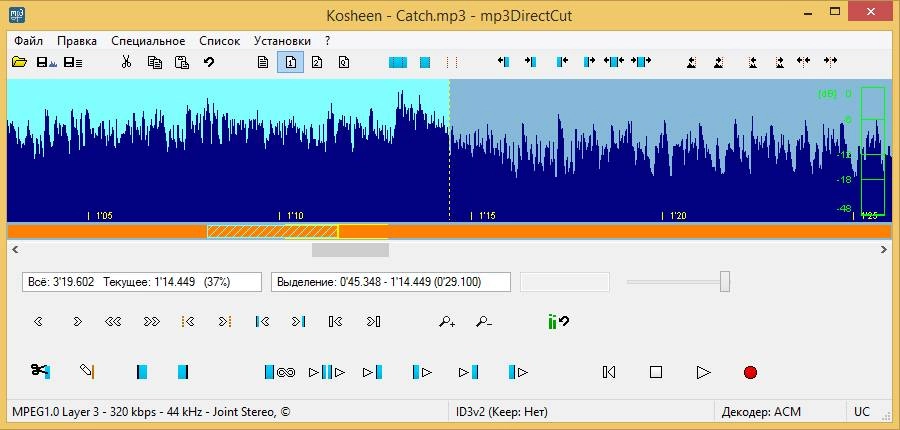
Task: Click the wide three-segment blue selection icon
Action: click(398, 62)
